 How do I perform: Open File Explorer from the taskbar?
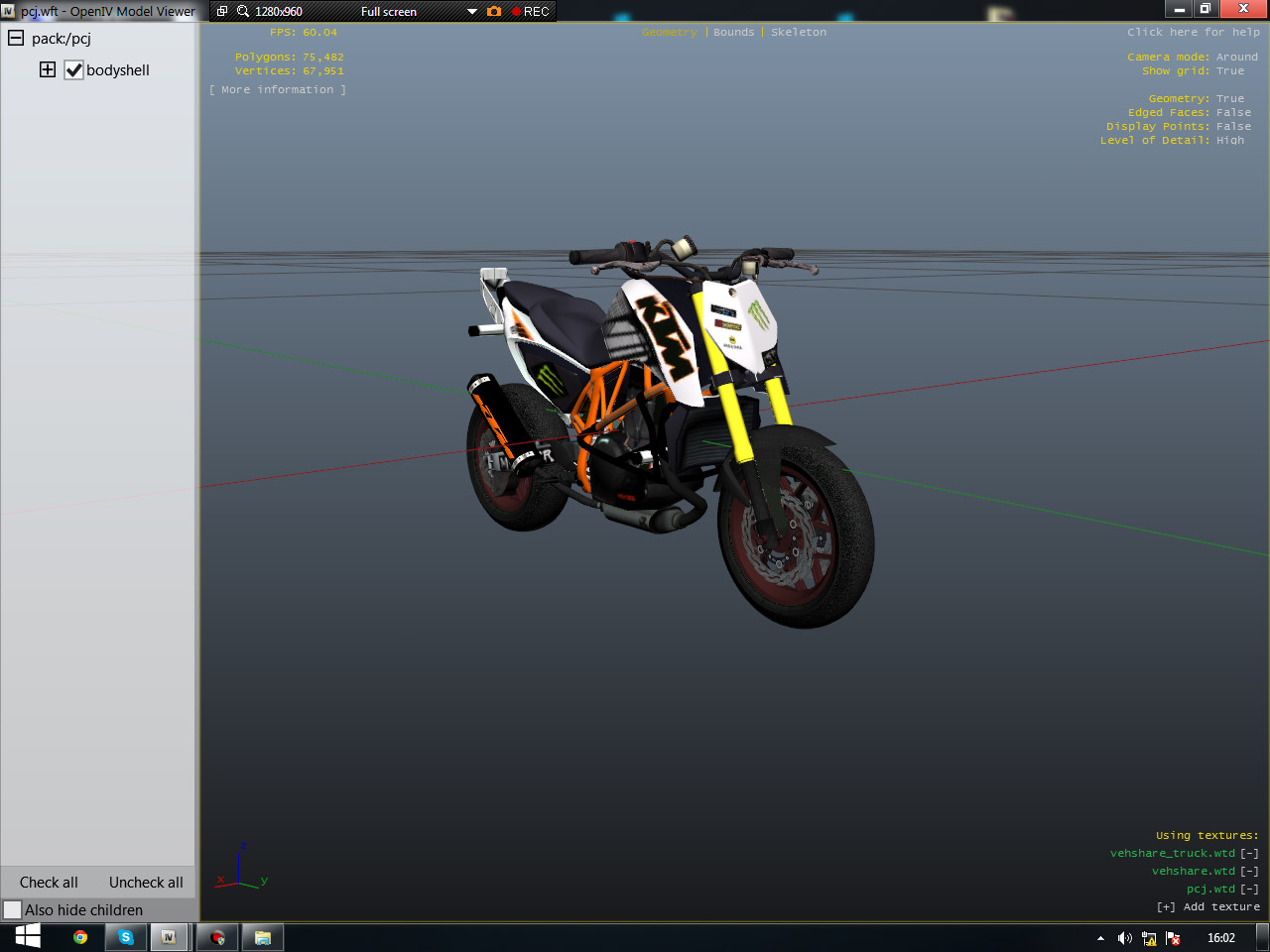[263, 937]
